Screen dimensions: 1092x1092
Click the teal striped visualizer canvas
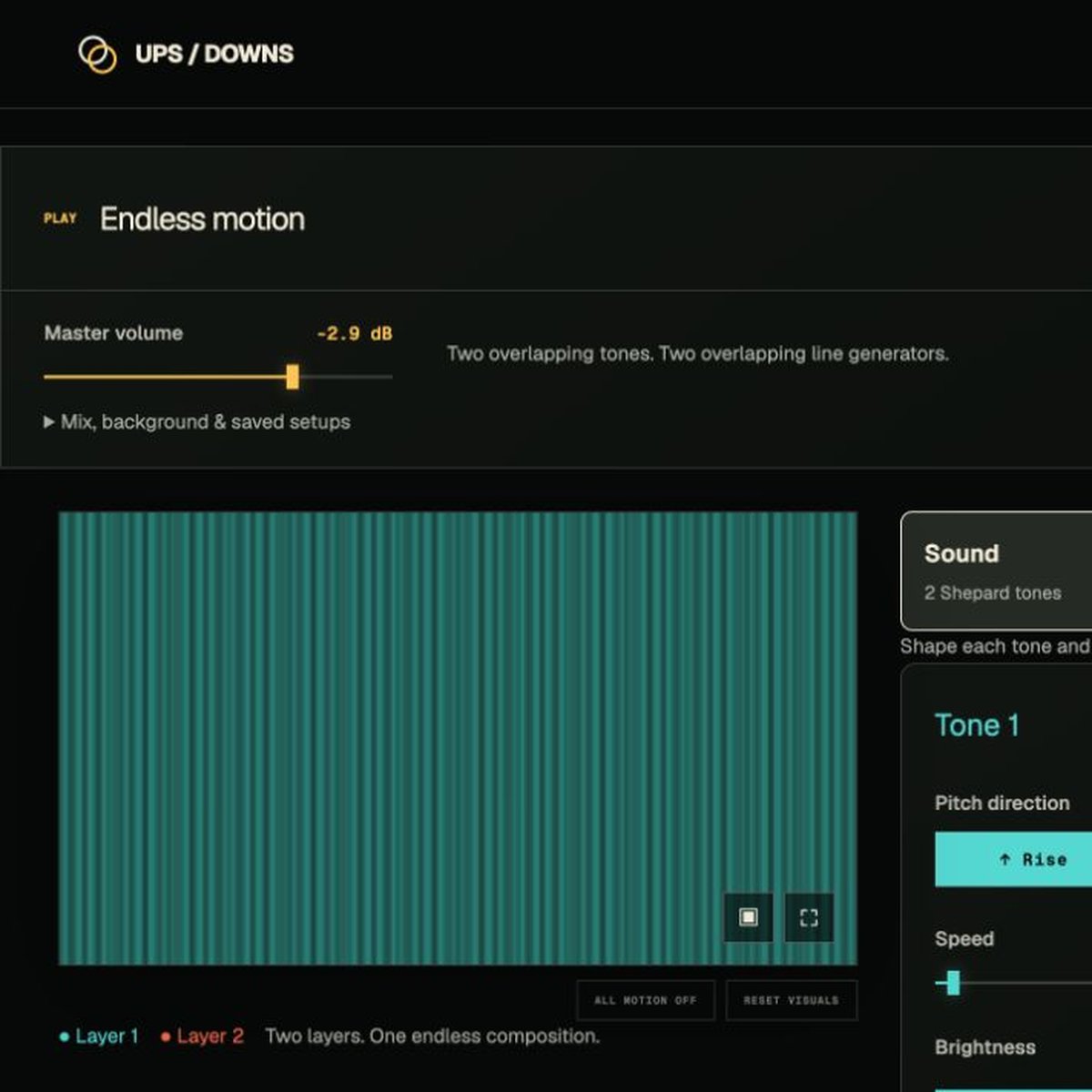pyautogui.click(x=458, y=738)
